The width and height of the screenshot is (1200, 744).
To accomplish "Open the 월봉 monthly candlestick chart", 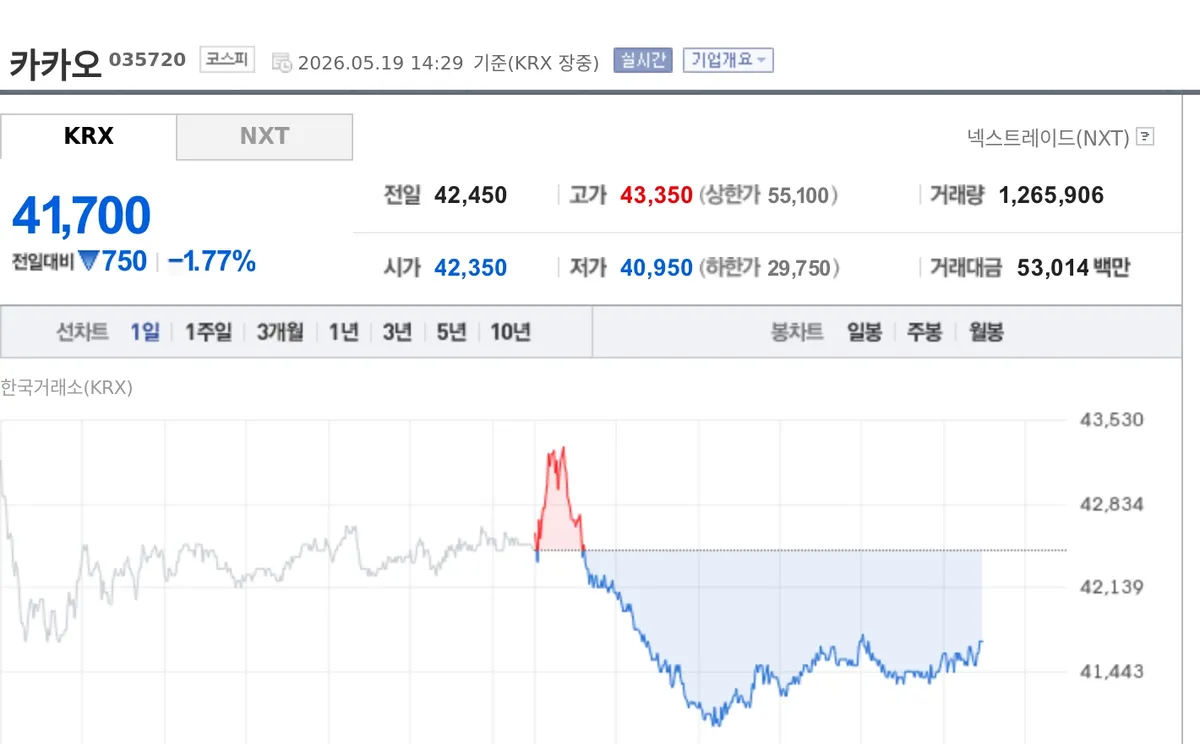I will (986, 333).
